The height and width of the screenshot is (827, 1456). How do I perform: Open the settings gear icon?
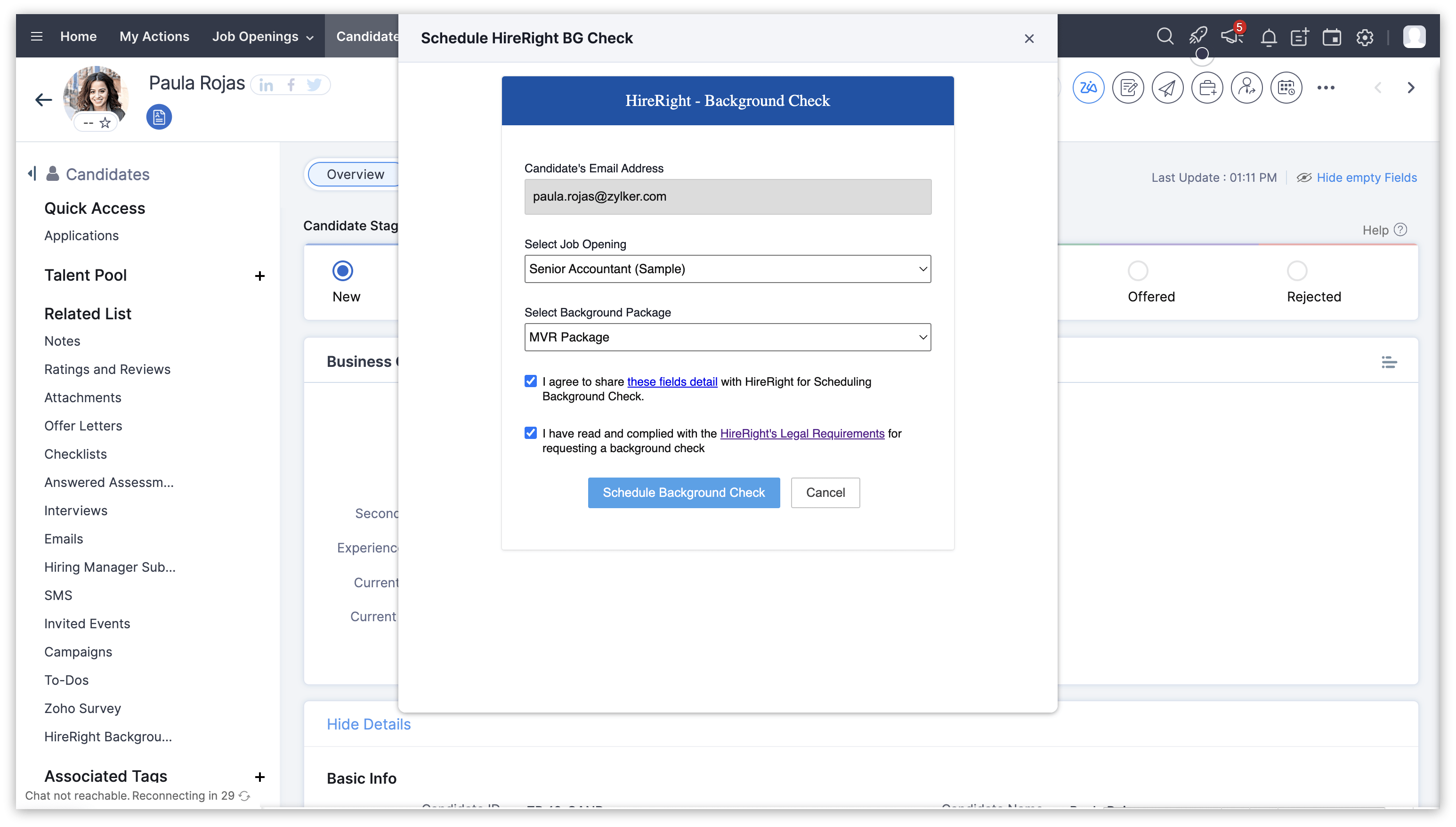[x=1365, y=38]
